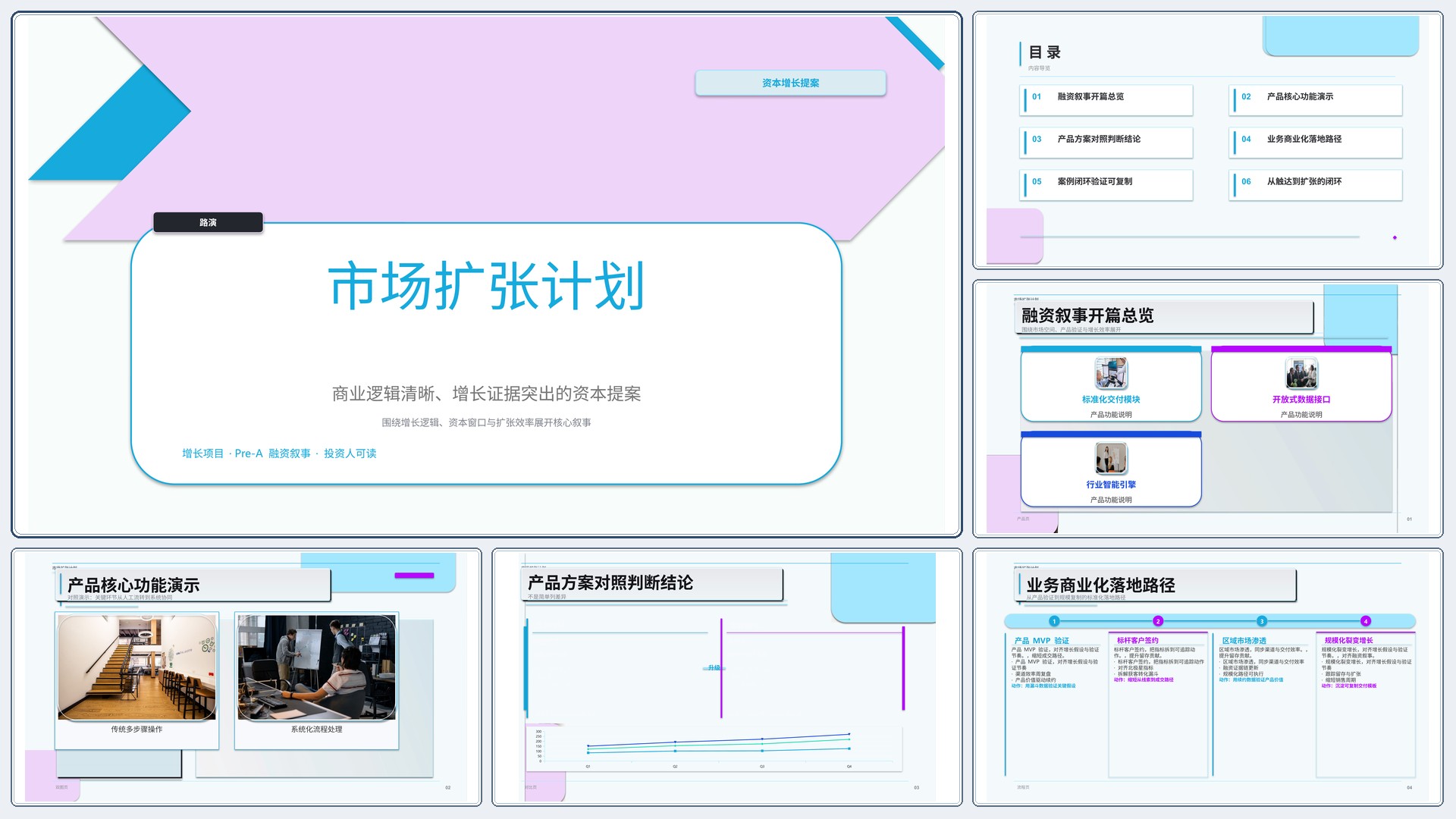The height and width of the screenshot is (819, 1456).
Task: Click the image icon above 行业智能引擎
Action: pos(1111,458)
